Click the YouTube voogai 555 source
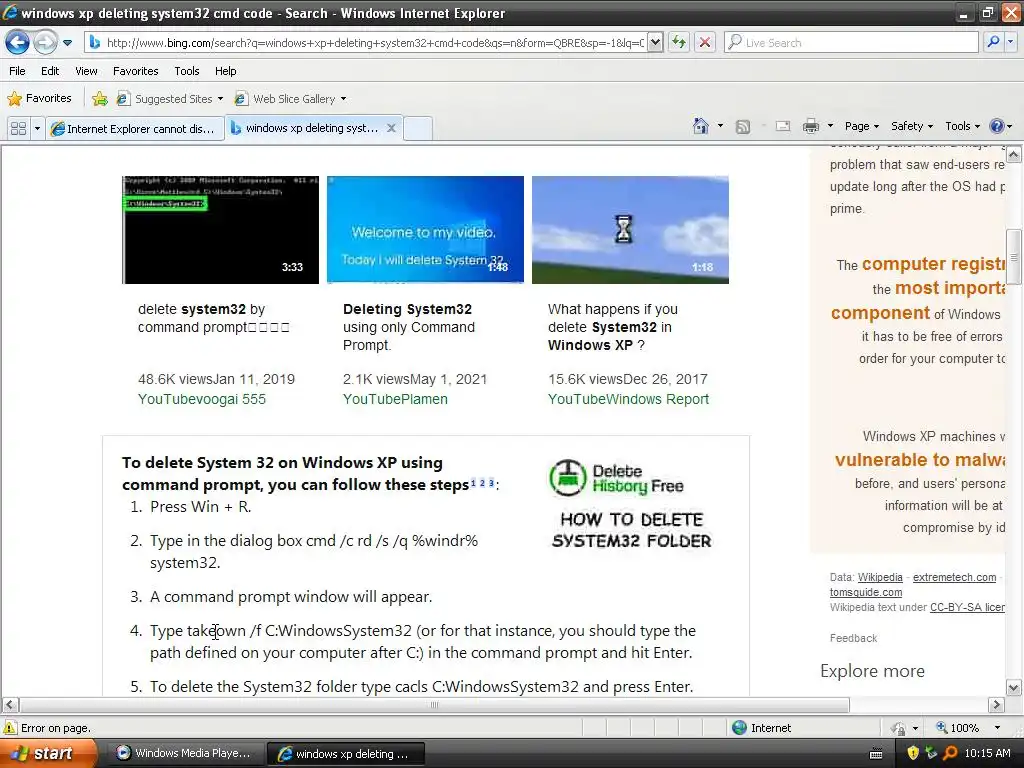This screenshot has width=1024, height=768. 202,399
